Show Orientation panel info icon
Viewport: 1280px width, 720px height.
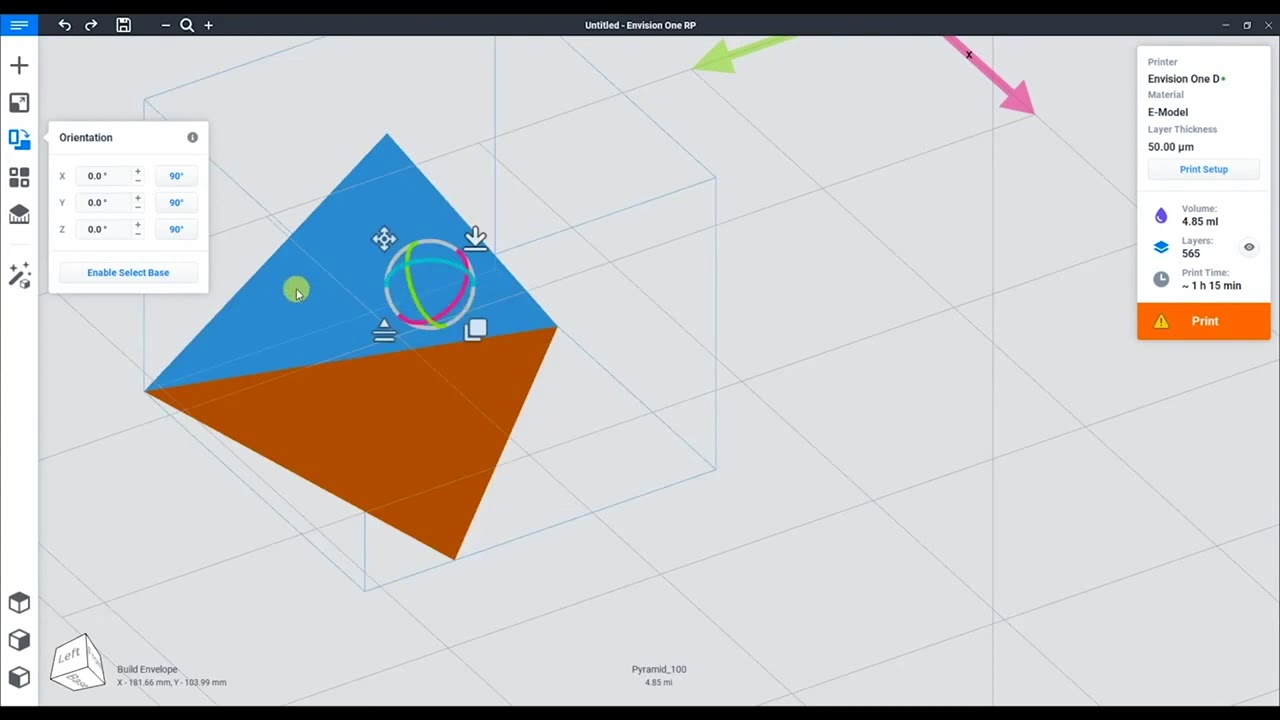tap(192, 137)
